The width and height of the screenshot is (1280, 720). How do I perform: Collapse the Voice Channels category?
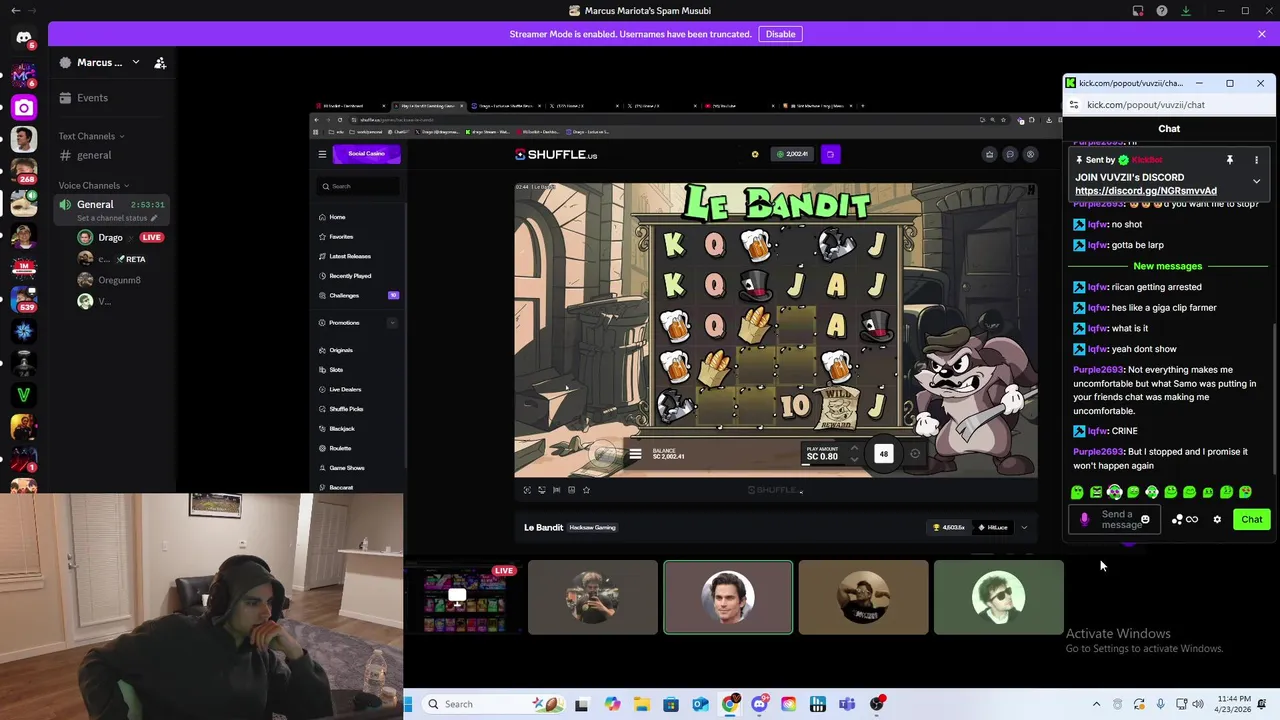(x=94, y=186)
